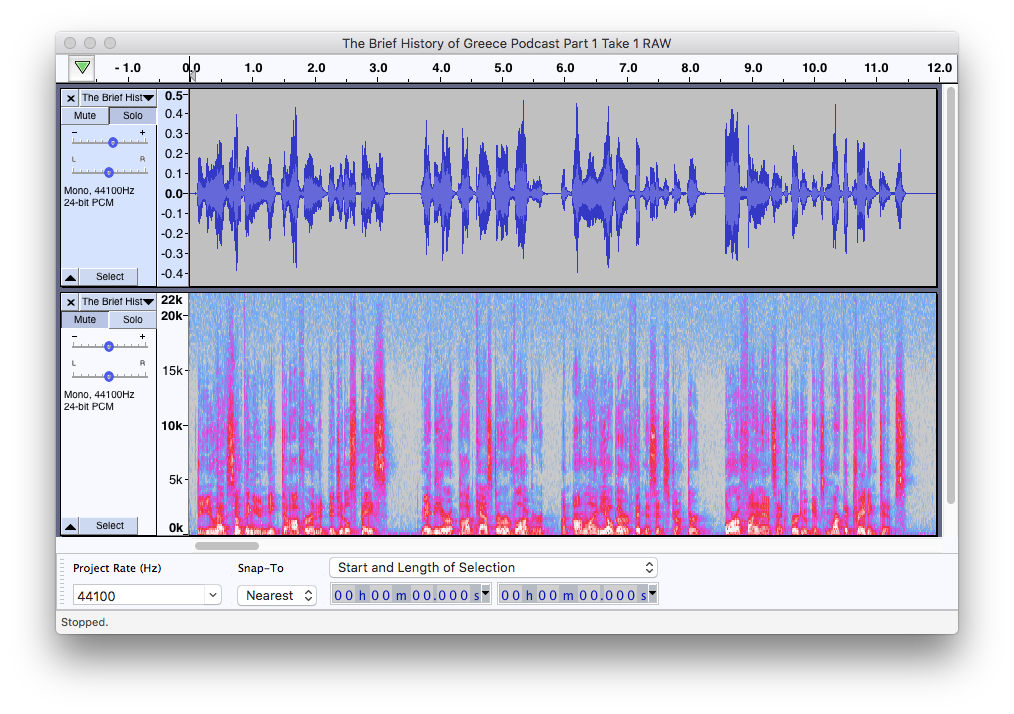Open the Project Rate 44100 dropdown
This screenshot has height=714, width=1014.
coord(212,596)
